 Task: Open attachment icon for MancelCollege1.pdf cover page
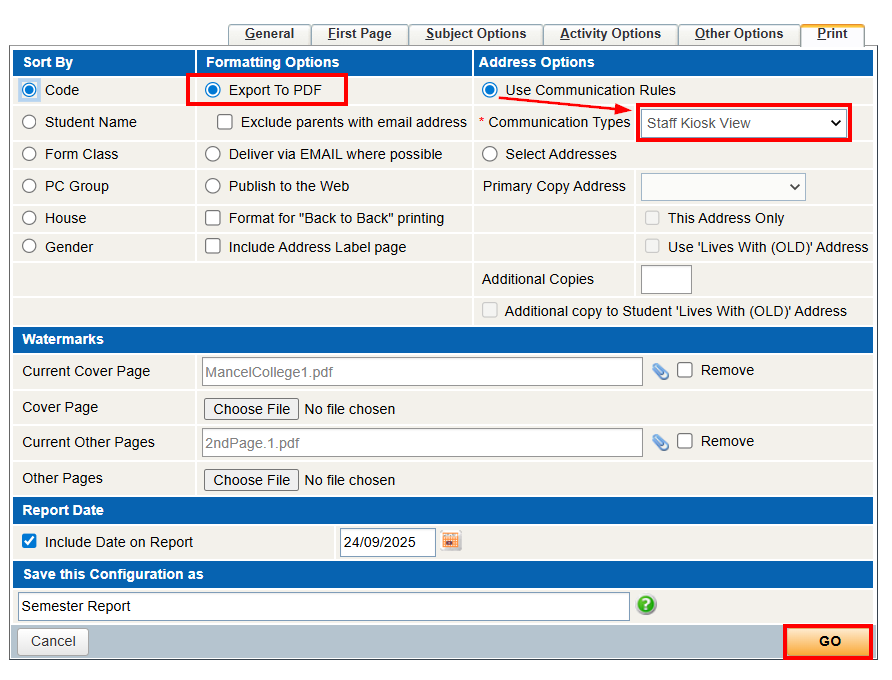(x=660, y=372)
